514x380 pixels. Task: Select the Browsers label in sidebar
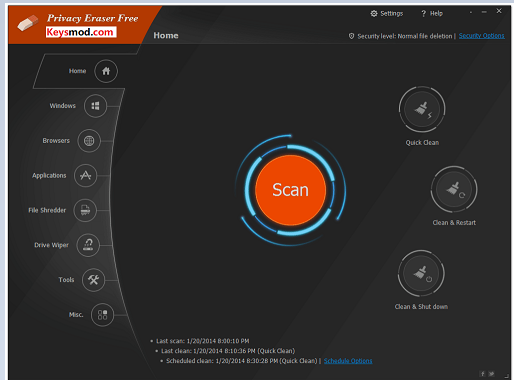click(56, 141)
